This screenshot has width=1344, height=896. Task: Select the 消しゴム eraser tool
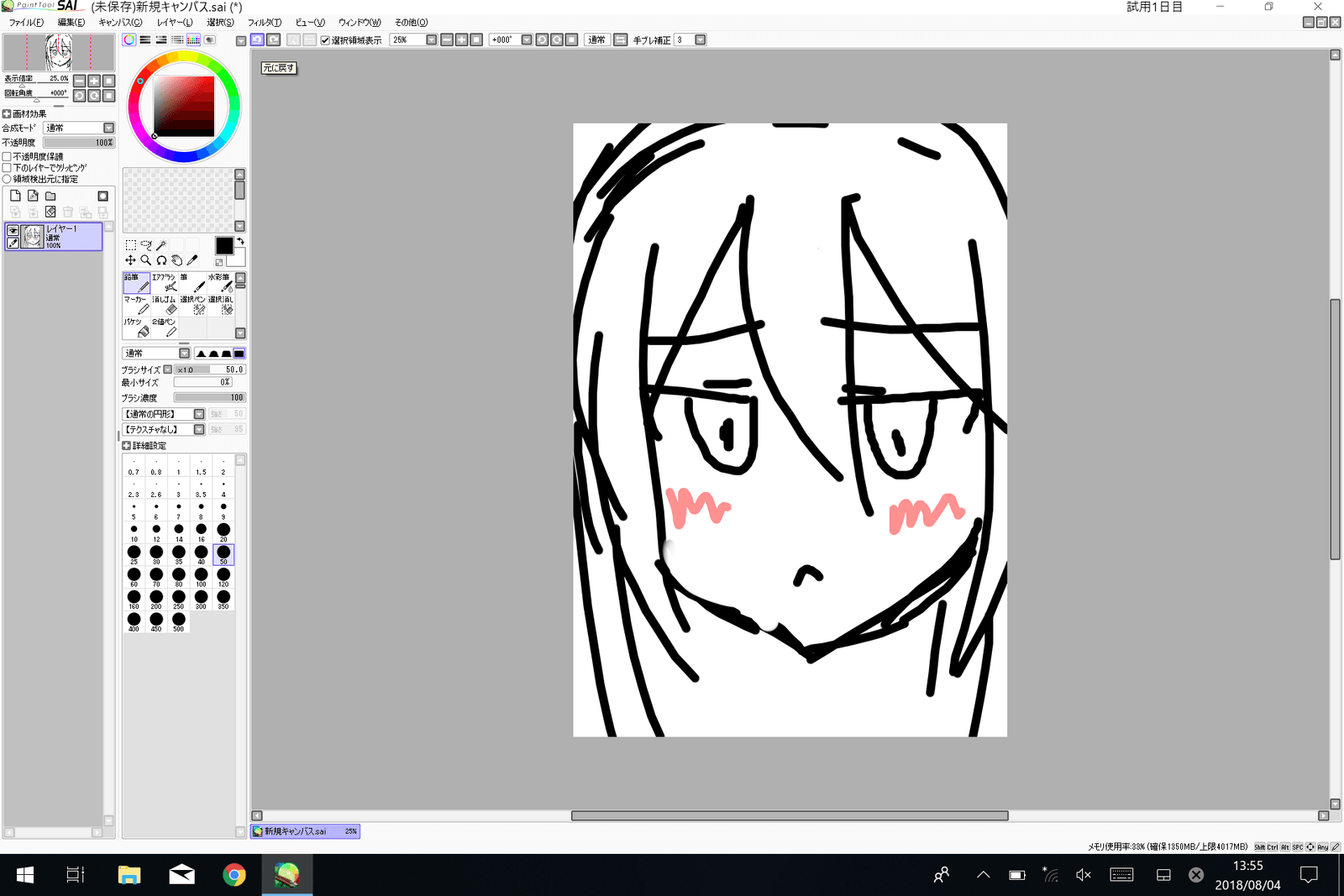point(165,306)
